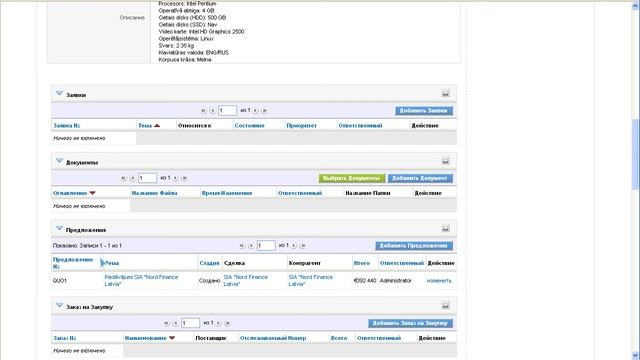The width and height of the screenshot is (640, 360).
Task: Go to next page in Заказ на Закупку list
Action: click(x=218, y=323)
